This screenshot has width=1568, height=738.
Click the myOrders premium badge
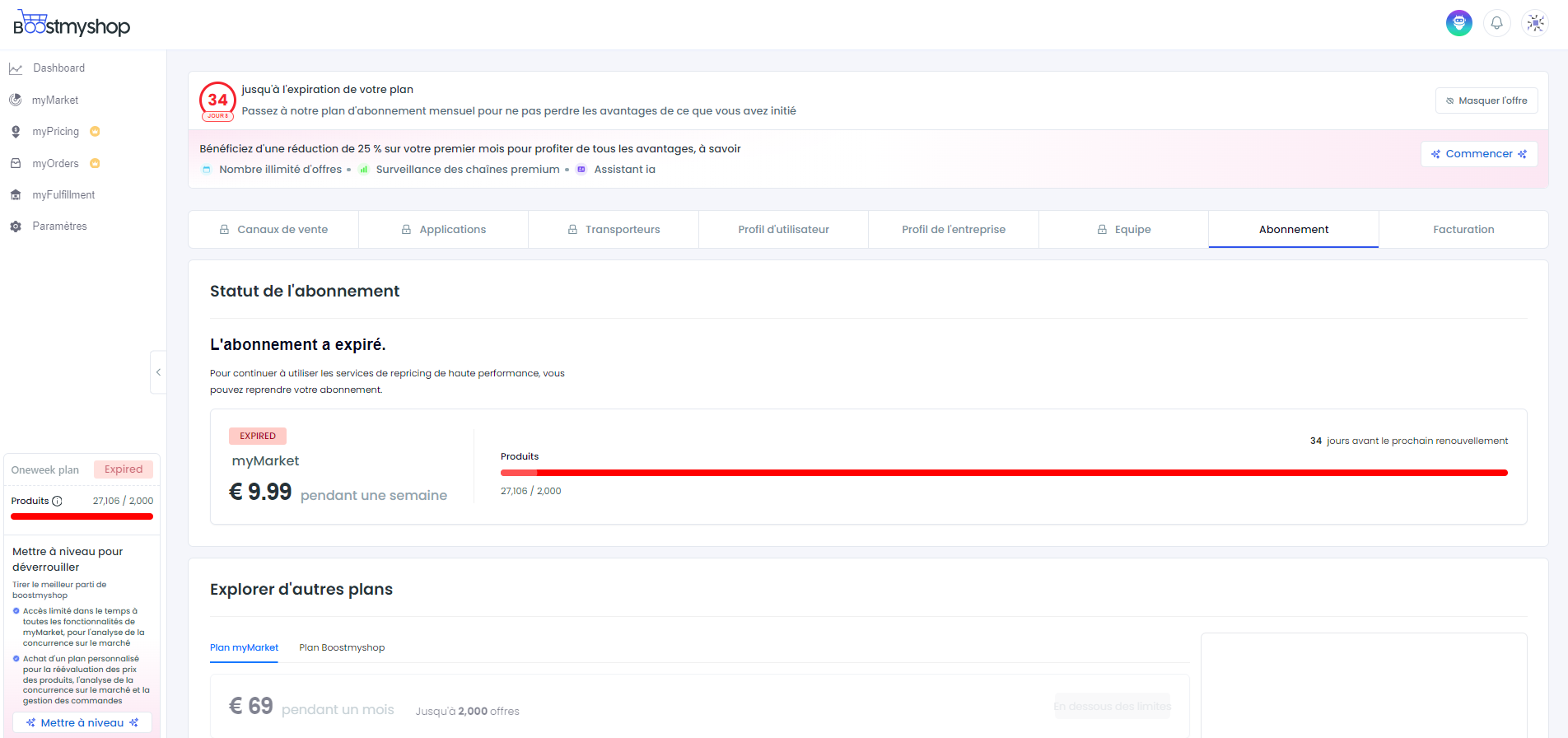pos(95,163)
